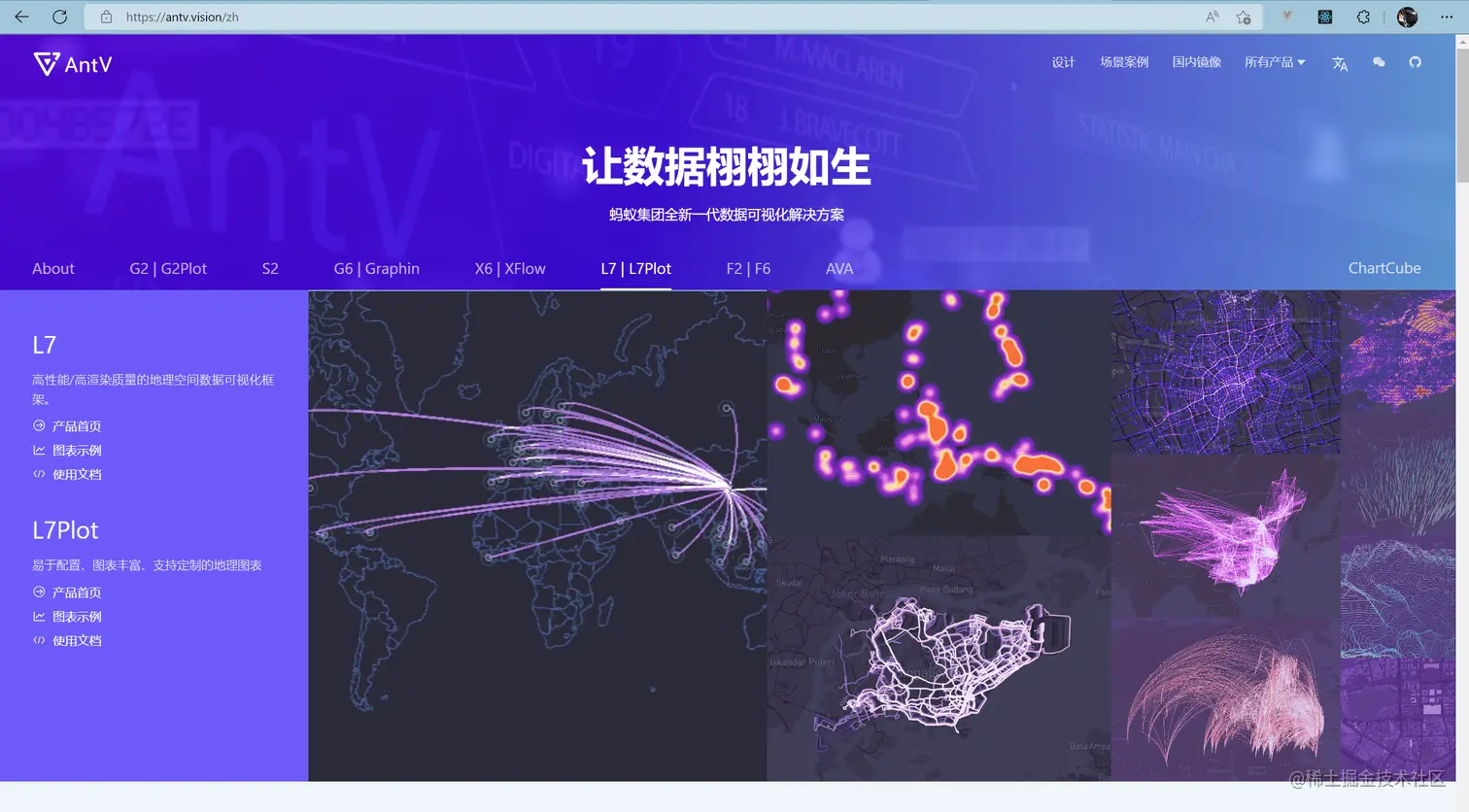Open the ChartCube link
Image resolution: width=1469 pixels, height=812 pixels.
pos(1384,268)
